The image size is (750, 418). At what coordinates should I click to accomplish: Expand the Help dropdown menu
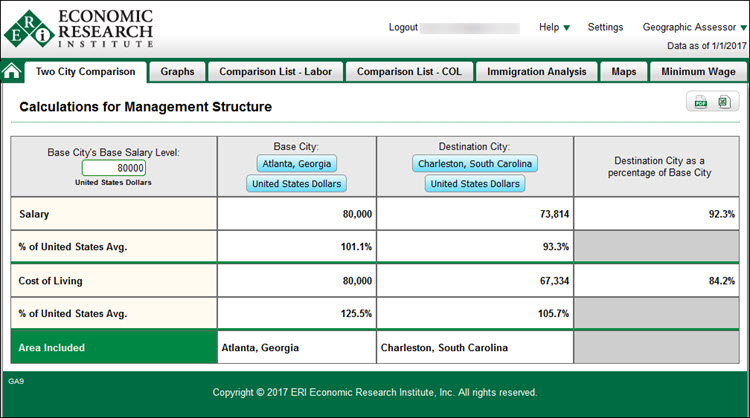[x=554, y=27]
